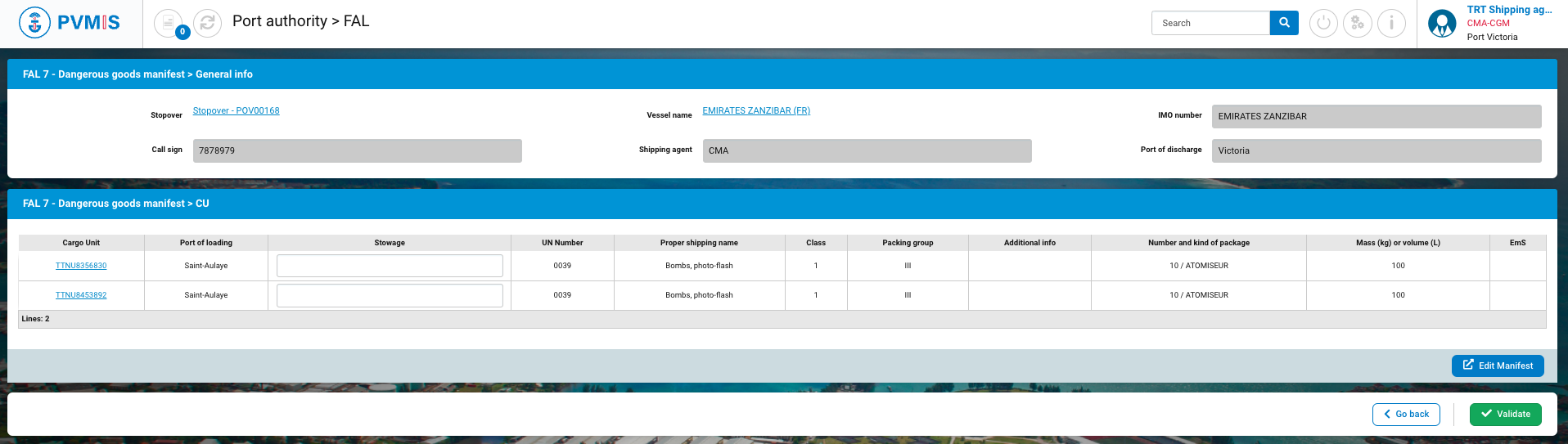Image resolution: width=1568 pixels, height=444 pixels.
Task: Open the settings gears icon
Action: (1358, 23)
